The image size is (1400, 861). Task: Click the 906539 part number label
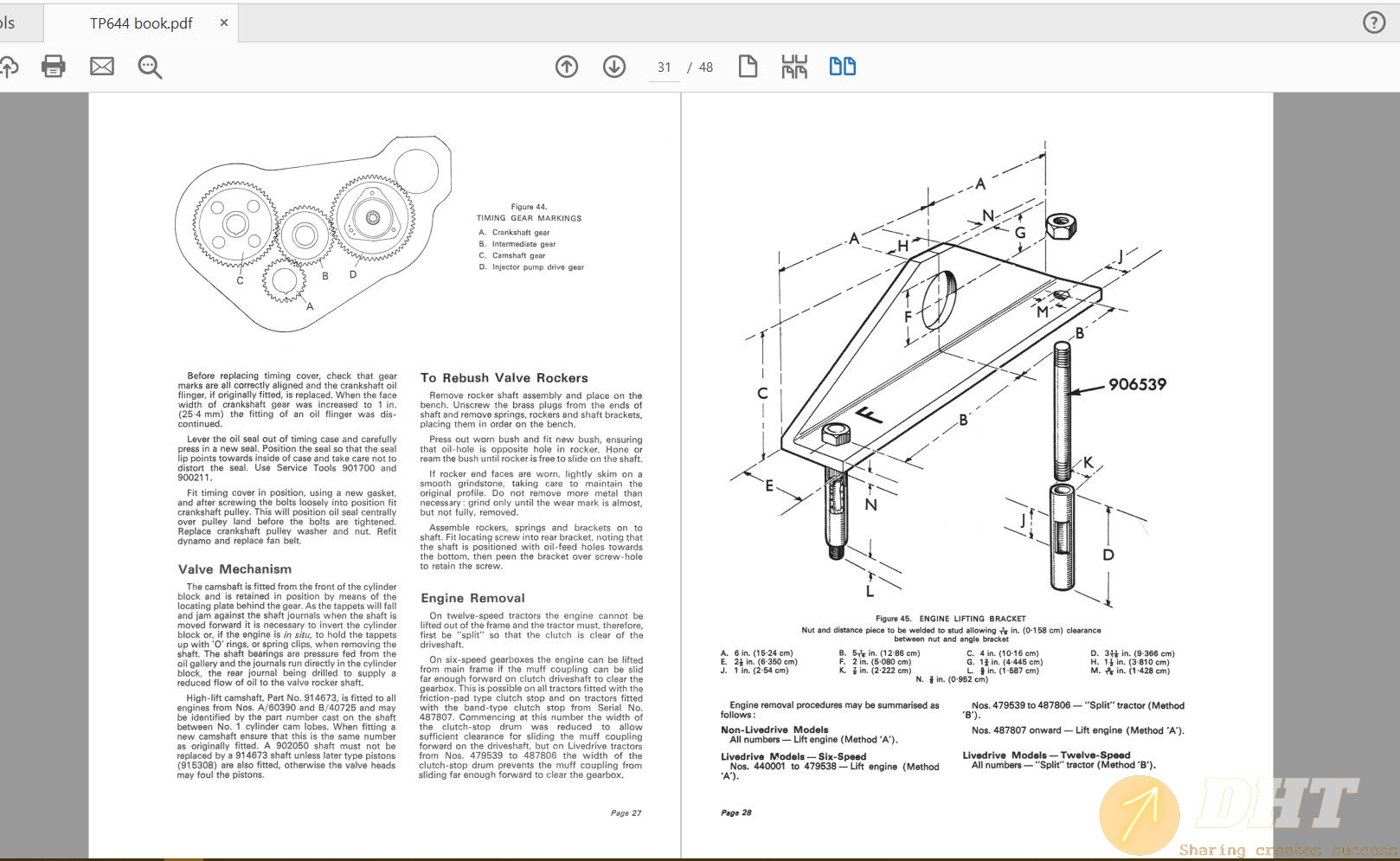(1137, 384)
